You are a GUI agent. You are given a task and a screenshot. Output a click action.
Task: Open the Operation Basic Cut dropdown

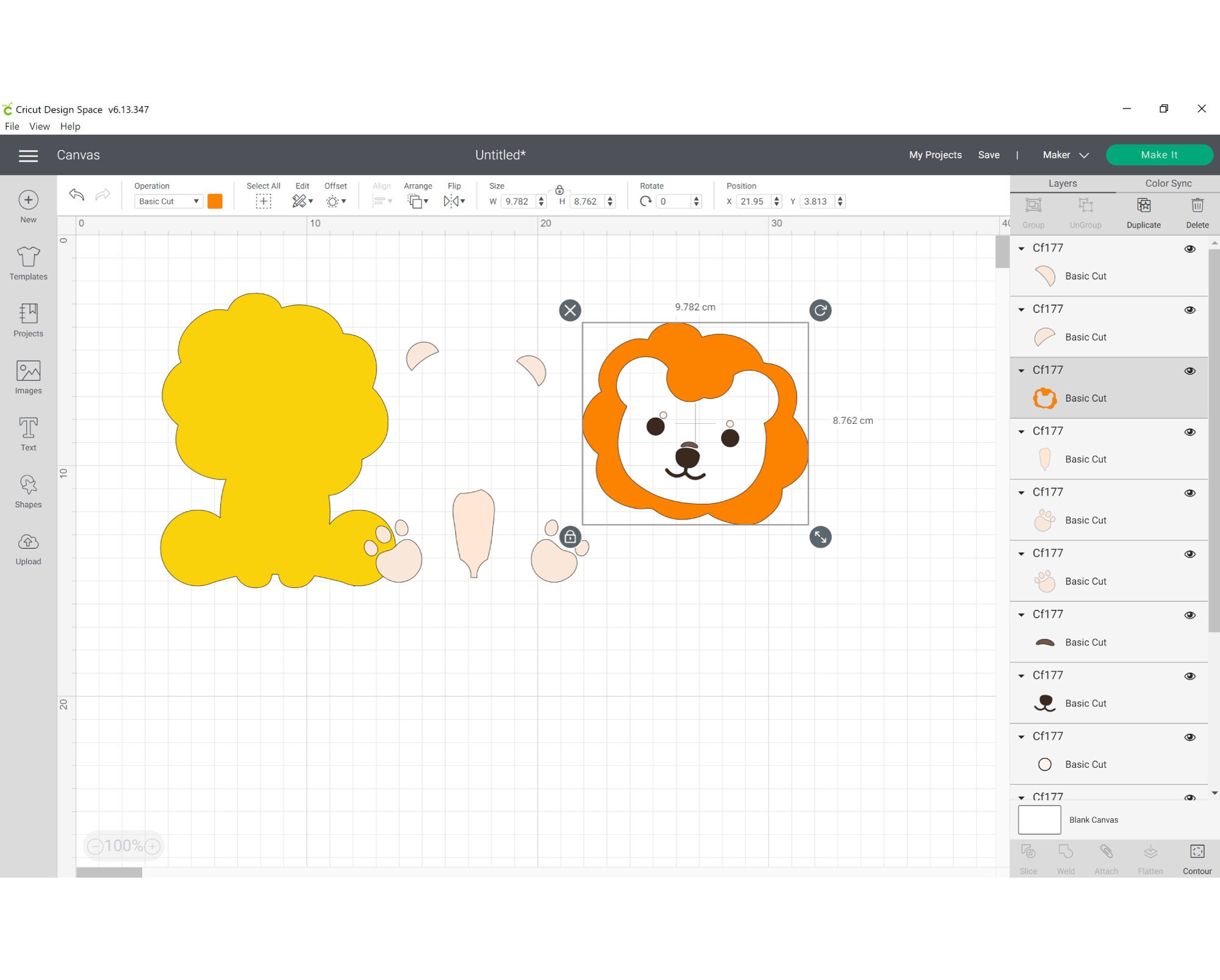pyautogui.click(x=168, y=201)
